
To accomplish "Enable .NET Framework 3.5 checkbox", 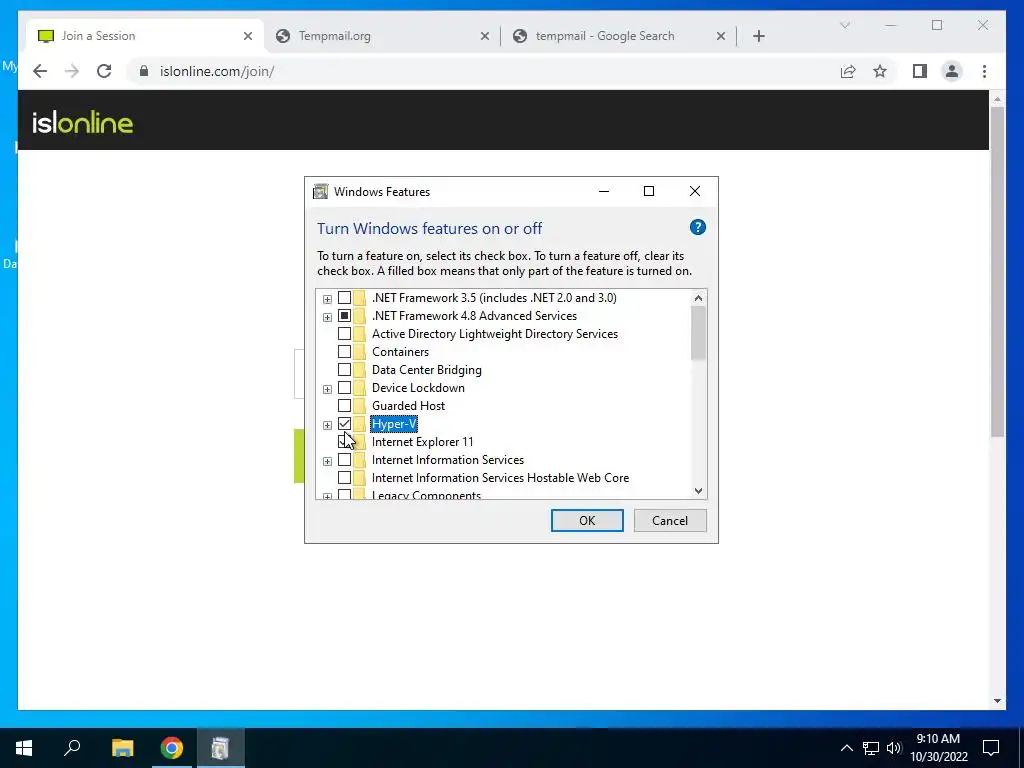I will (344, 298).
